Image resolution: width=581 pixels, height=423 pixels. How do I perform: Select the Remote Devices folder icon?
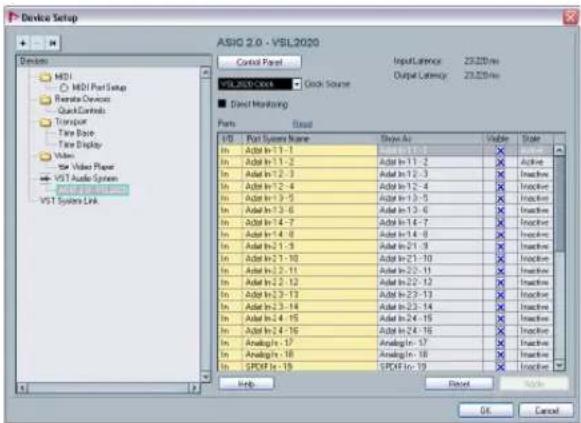coord(45,100)
